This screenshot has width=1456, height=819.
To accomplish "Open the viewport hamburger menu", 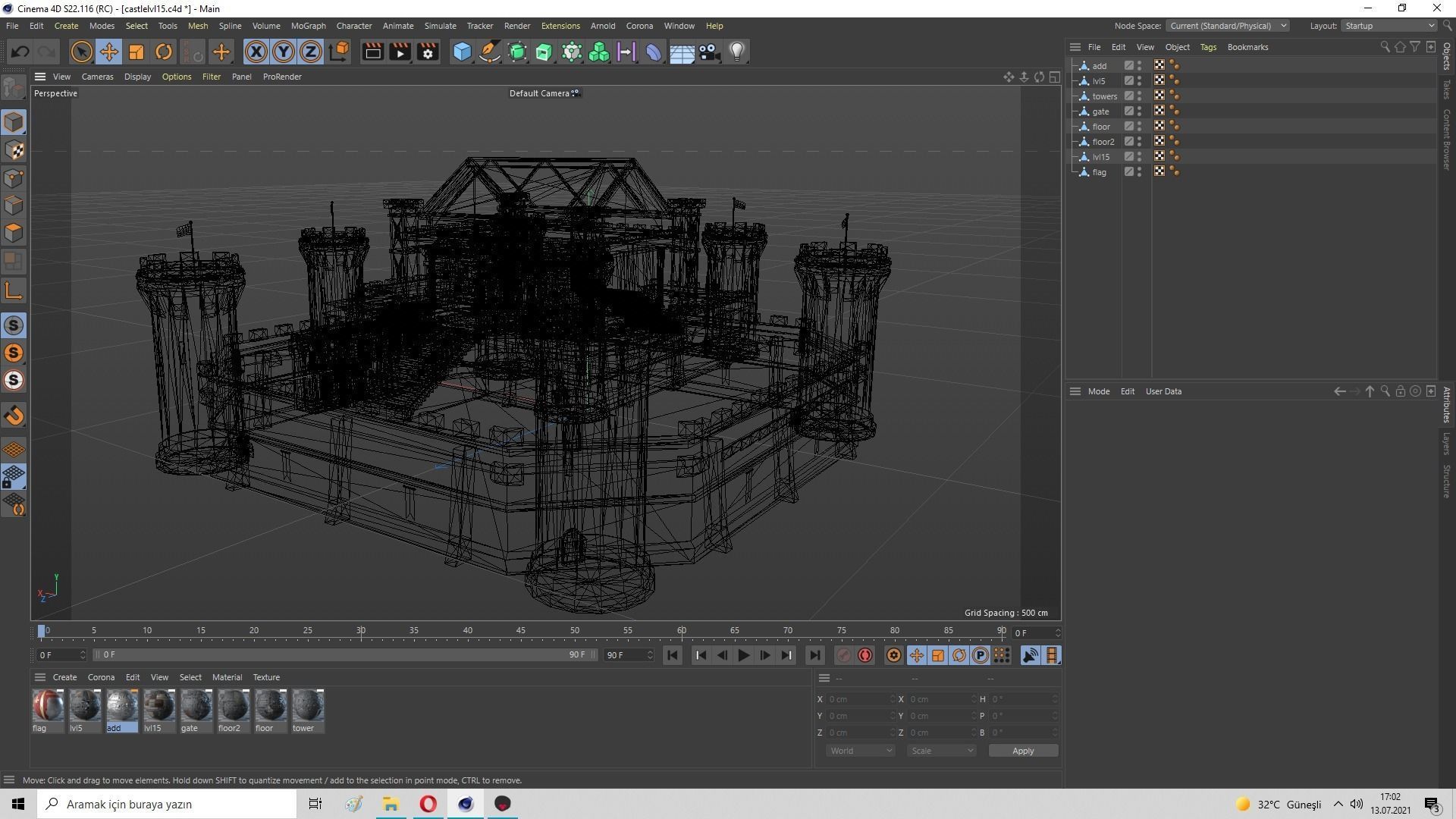I will point(40,77).
